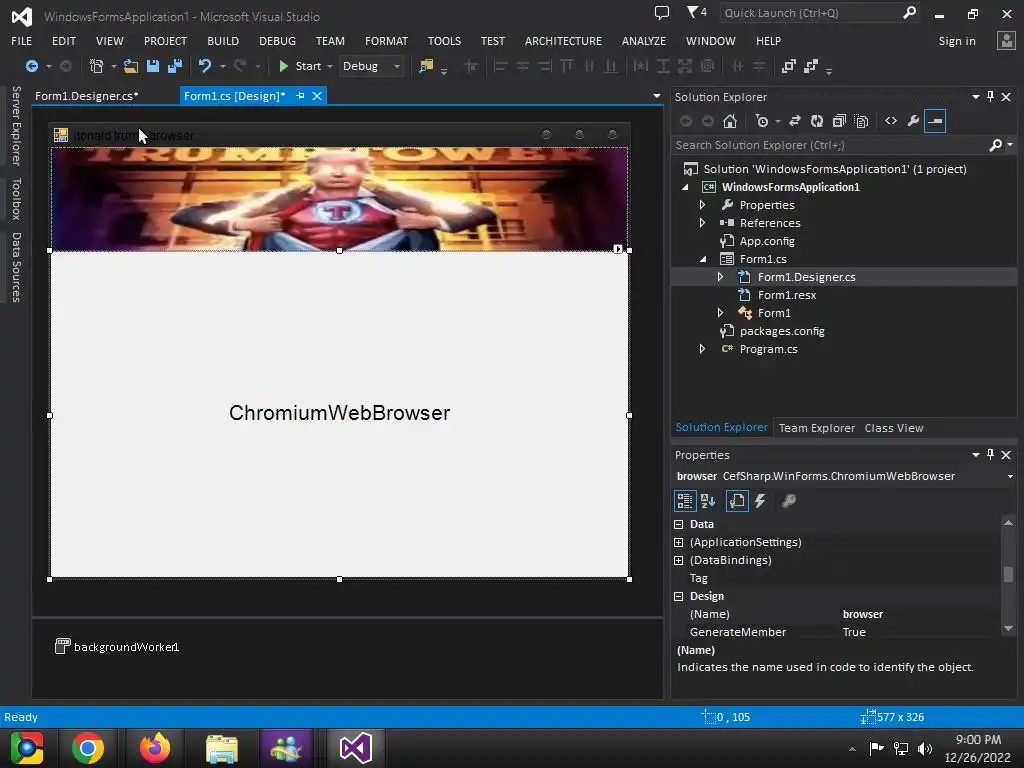Sync with Active Document in Solution Explorer
The height and width of the screenshot is (768, 1024).
pos(795,121)
